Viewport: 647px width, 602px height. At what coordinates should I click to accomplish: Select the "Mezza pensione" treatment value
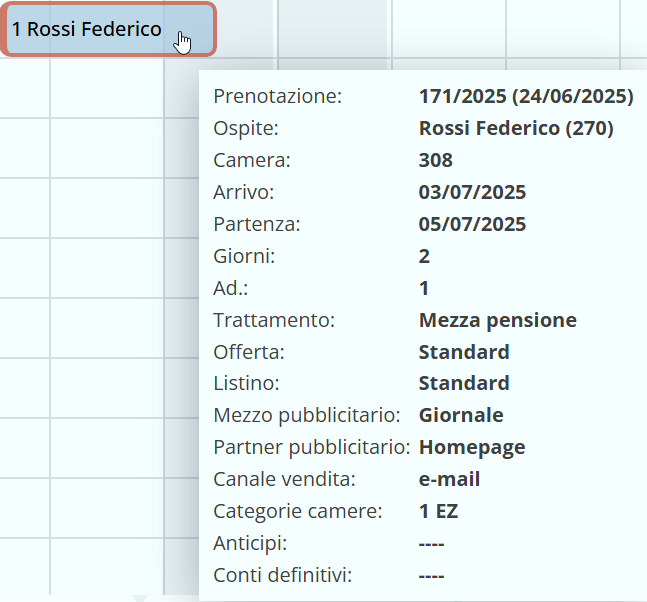497,320
